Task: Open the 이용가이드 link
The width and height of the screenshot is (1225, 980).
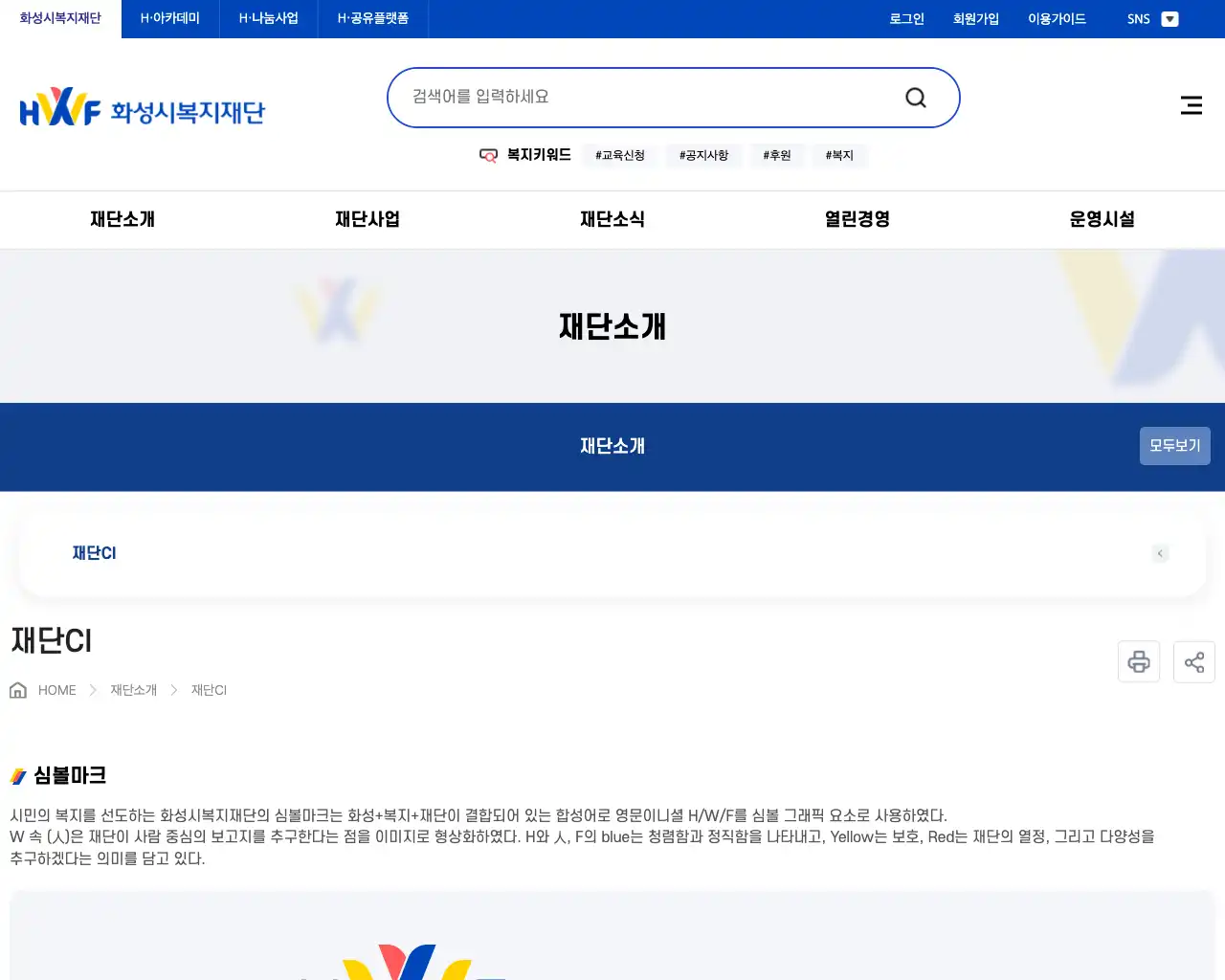Action: tap(1056, 18)
